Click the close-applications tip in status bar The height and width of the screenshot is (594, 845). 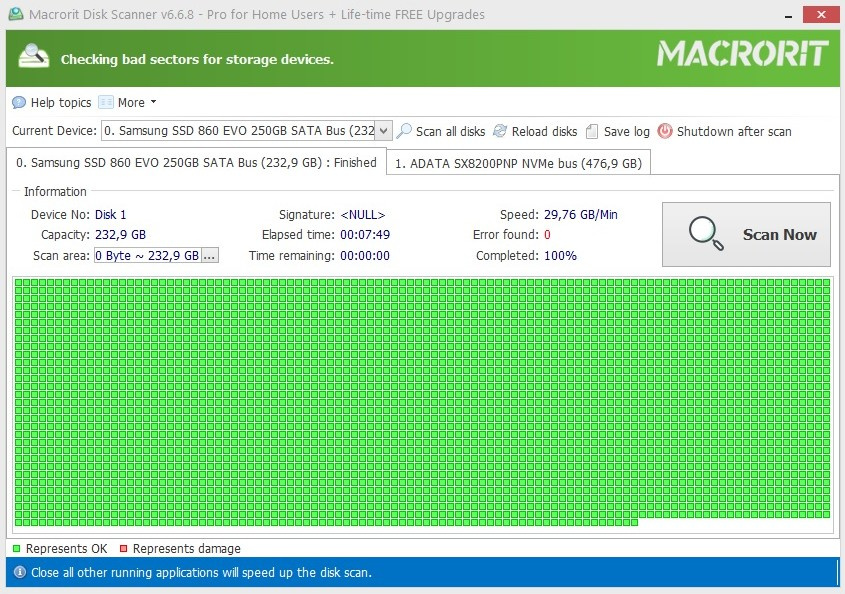pos(202,572)
